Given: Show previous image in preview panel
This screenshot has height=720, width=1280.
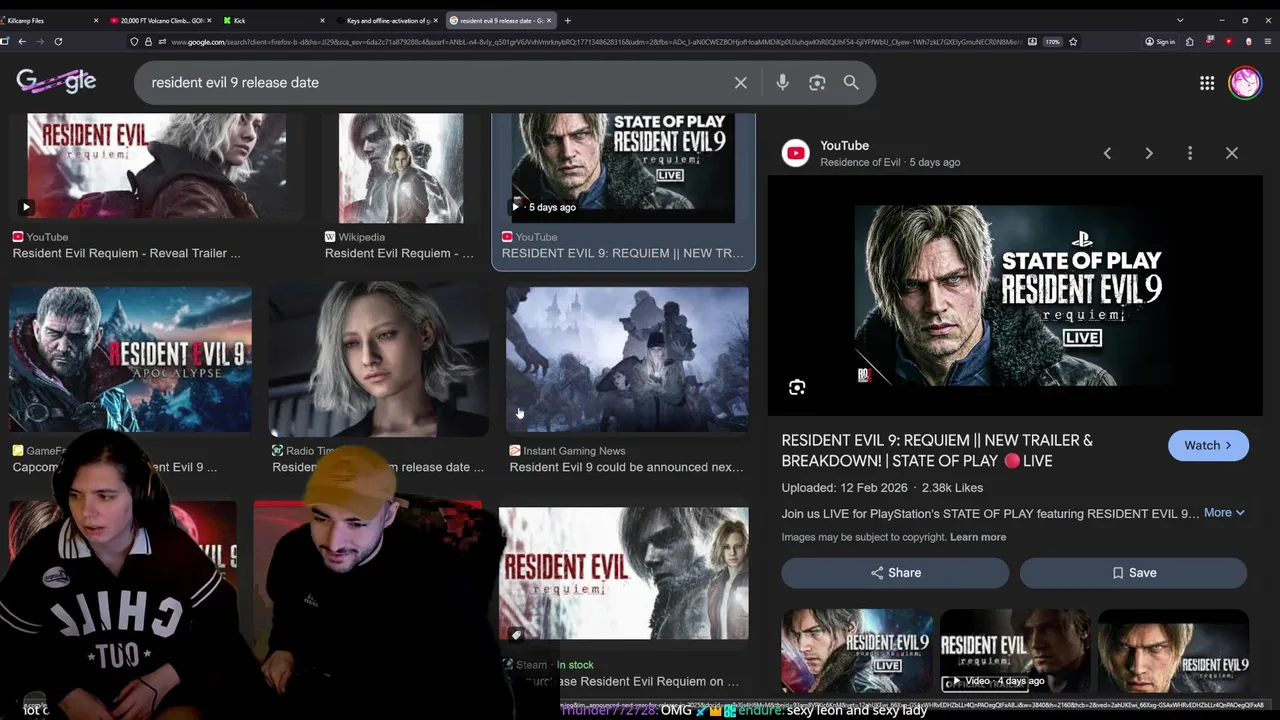Looking at the screenshot, I should (1107, 153).
